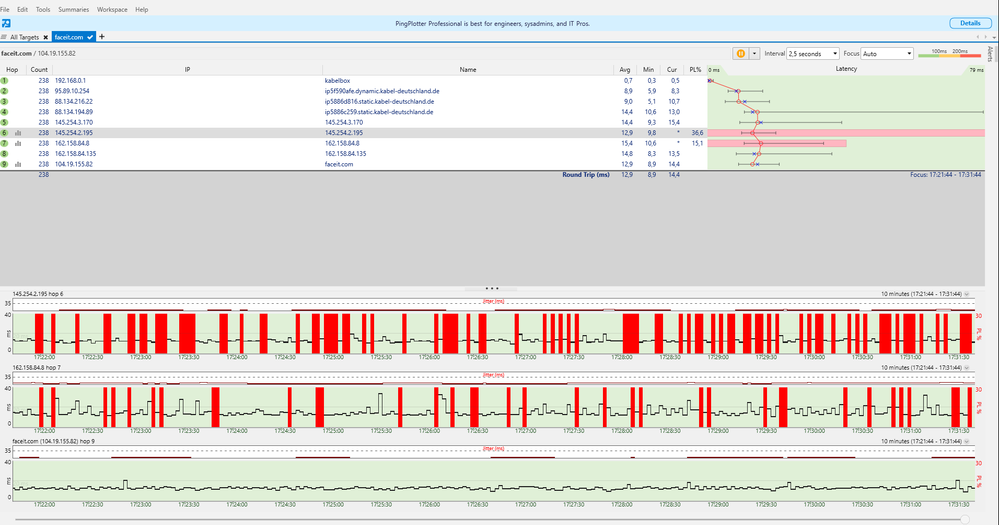Viewport: 999px width, 525px height.
Task: Pause the trace with the orange button
Action: (741, 53)
